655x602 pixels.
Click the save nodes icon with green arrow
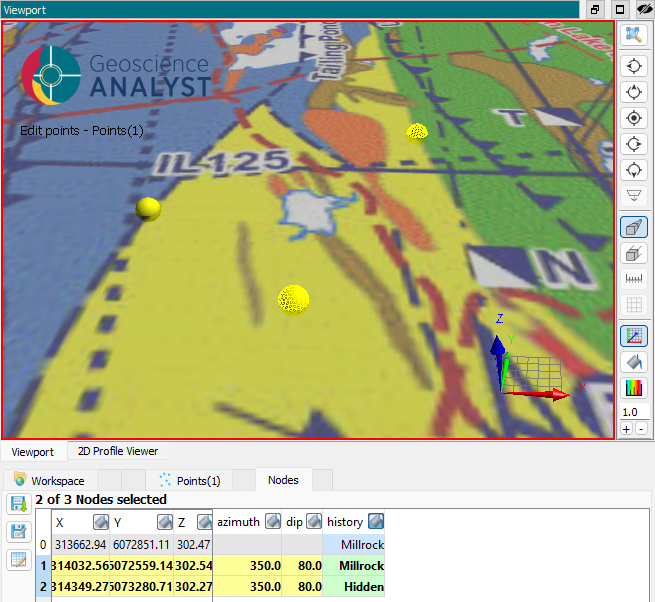tap(18, 504)
